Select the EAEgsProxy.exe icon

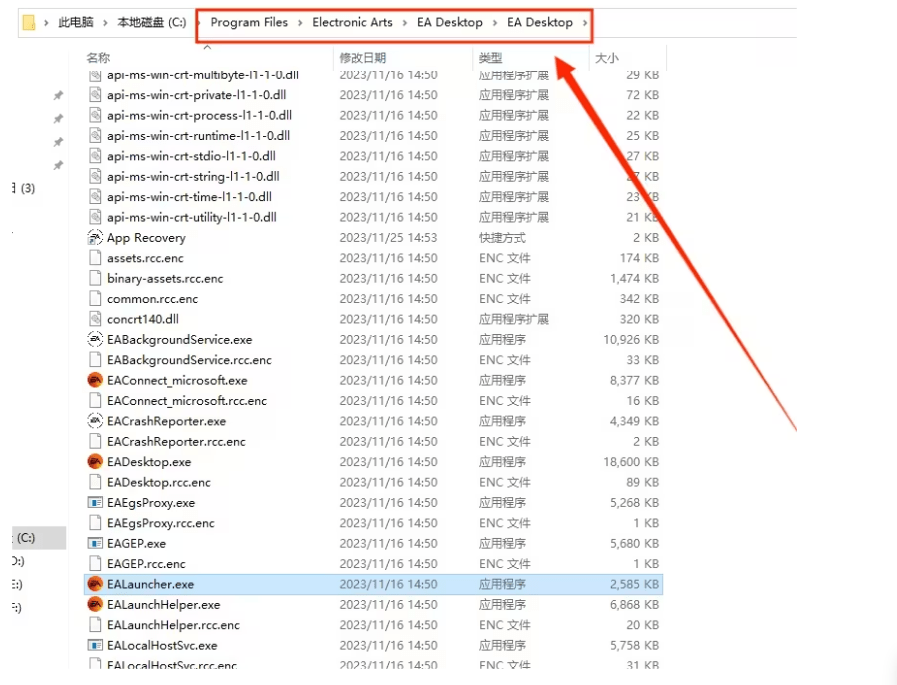click(x=95, y=503)
